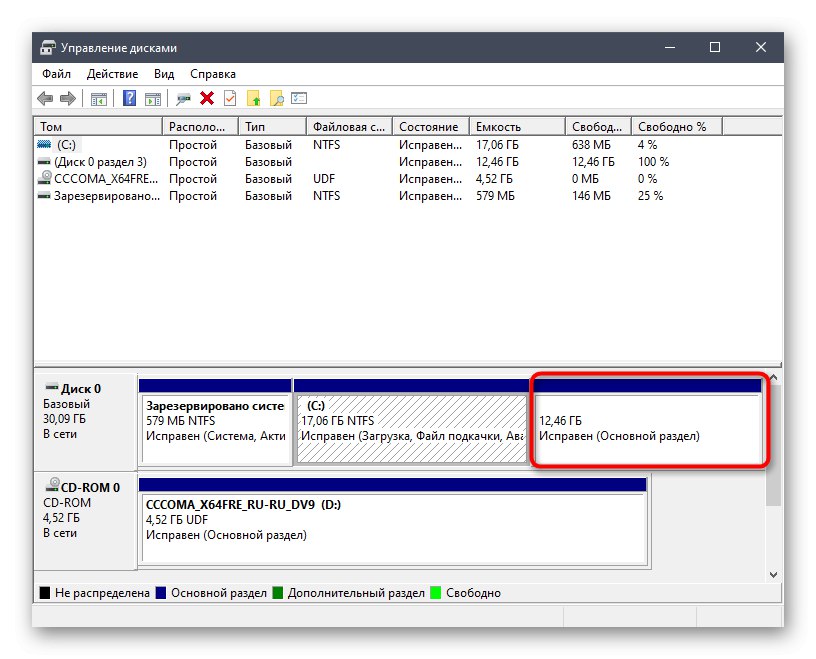Screen dimensions: 816x659
Task: Click the dark blue Основной раздел legend swatch
Action: [161, 592]
